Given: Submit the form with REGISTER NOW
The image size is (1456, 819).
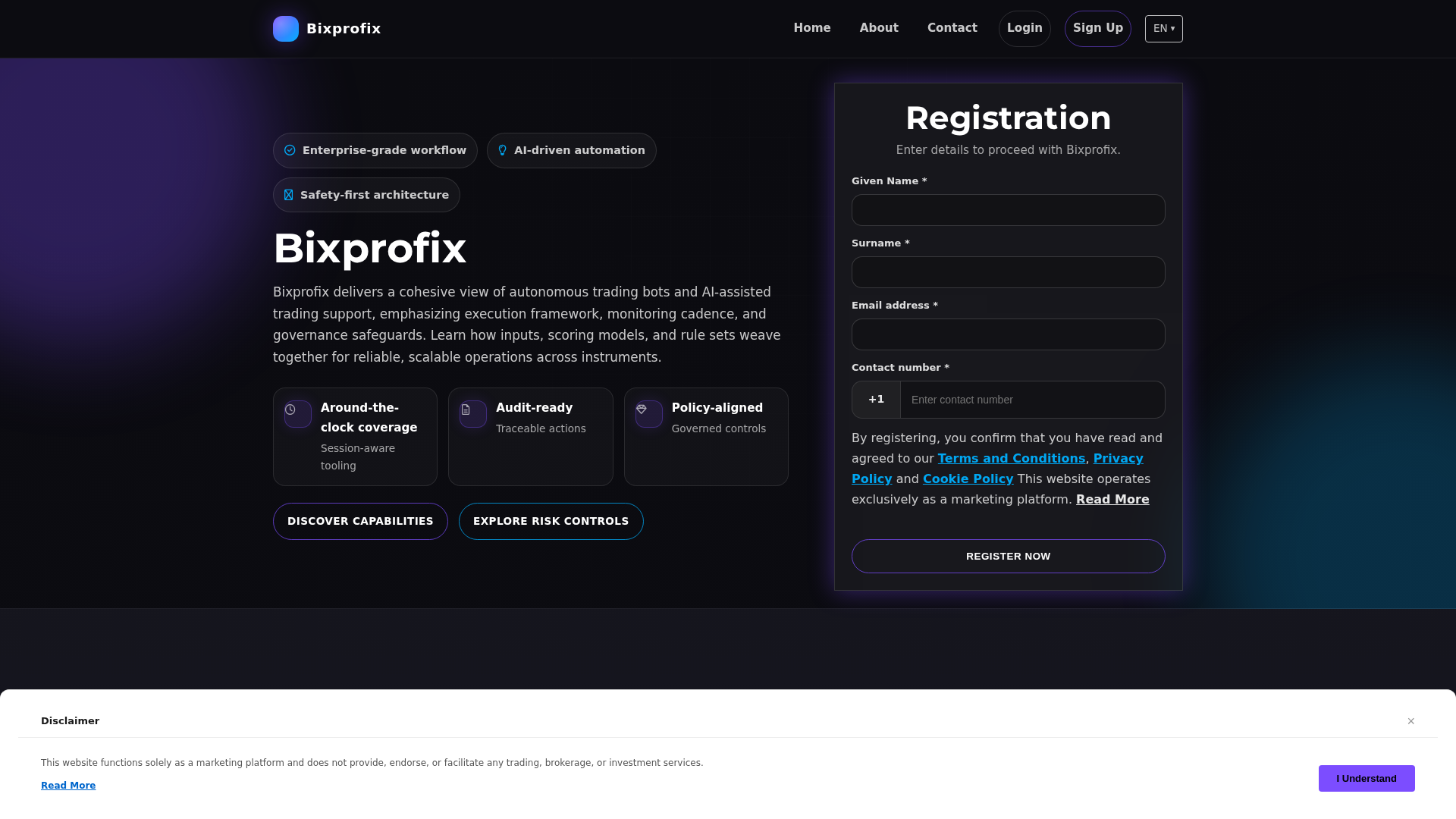Looking at the screenshot, I should pyautogui.click(x=1009, y=557).
